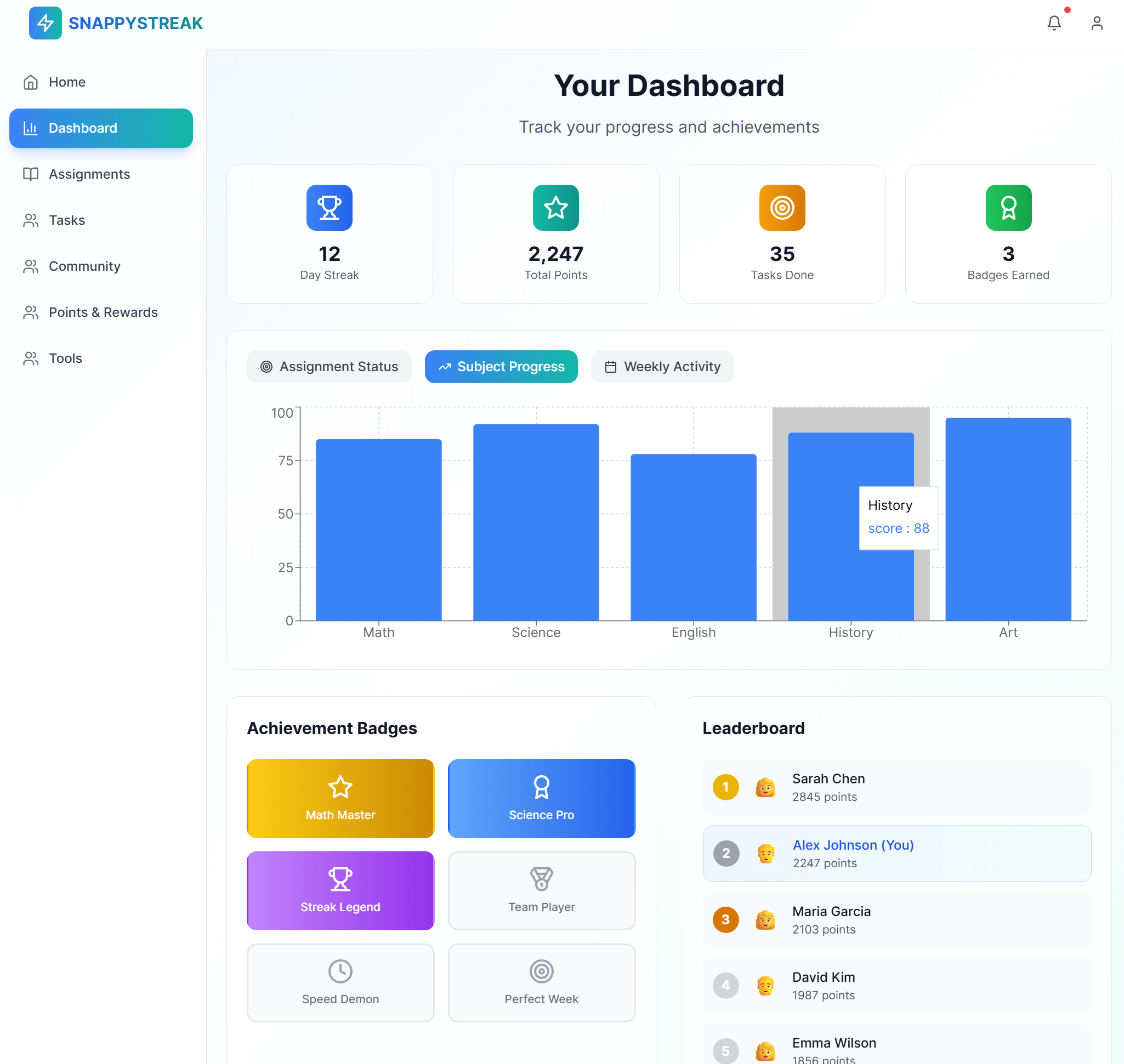Open Assignments in the sidebar
1124x1064 pixels.
click(89, 174)
